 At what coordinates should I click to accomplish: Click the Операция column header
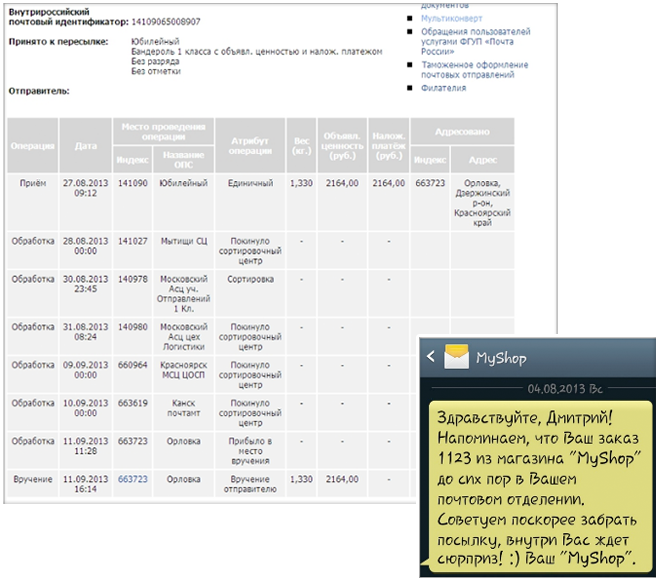33,145
